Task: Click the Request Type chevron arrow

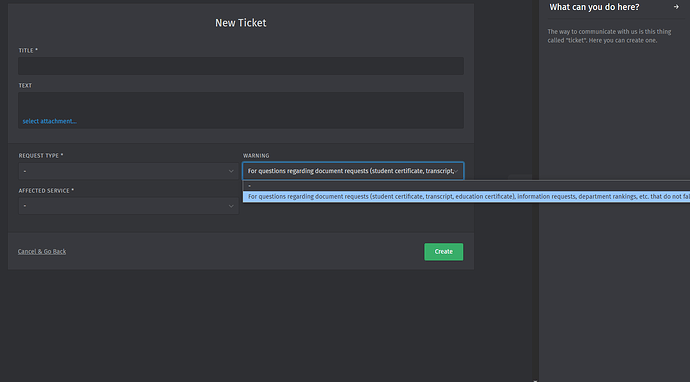Action: (231, 171)
